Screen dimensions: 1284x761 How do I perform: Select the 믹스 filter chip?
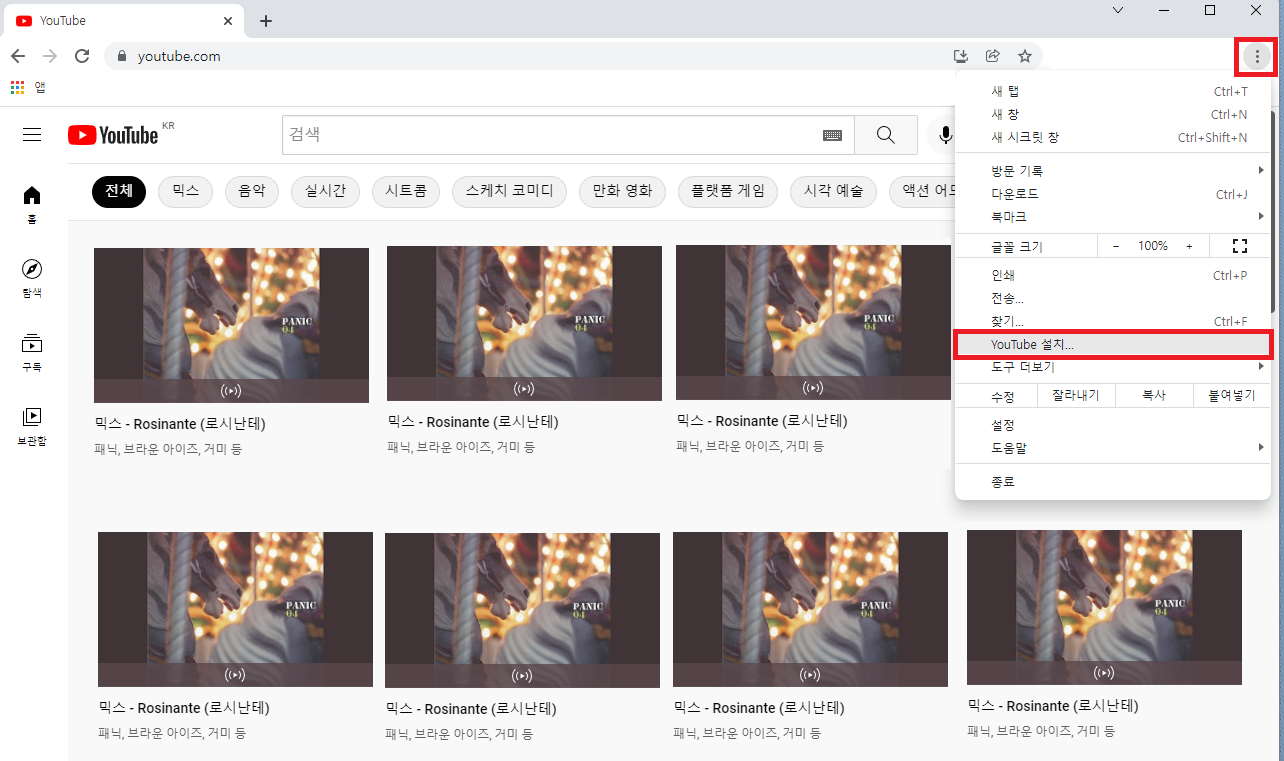[185, 191]
